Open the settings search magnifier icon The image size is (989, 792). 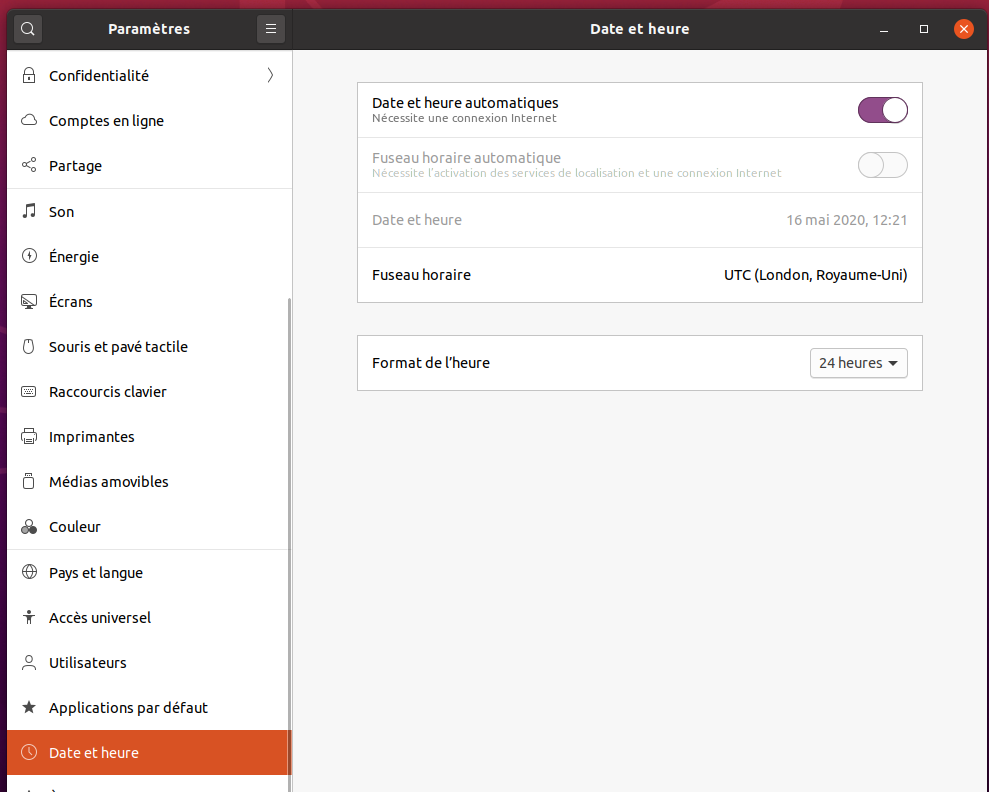[x=28, y=29]
